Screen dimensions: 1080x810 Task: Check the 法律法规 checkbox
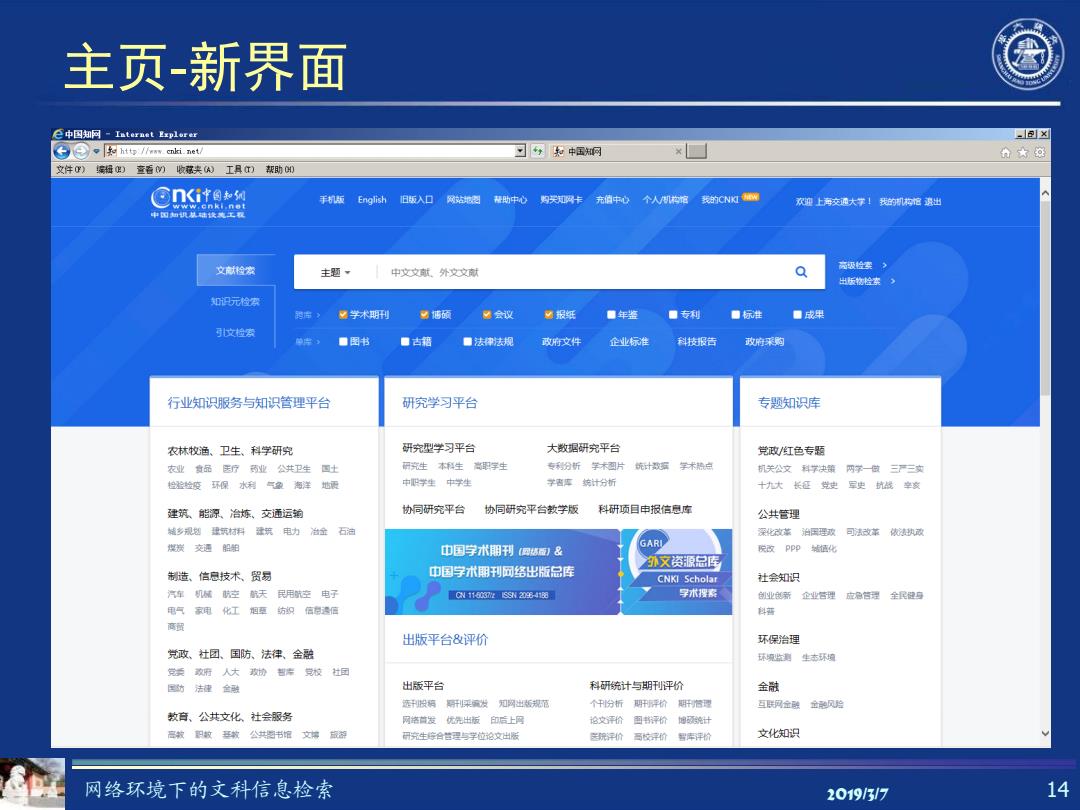tap(468, 342)
